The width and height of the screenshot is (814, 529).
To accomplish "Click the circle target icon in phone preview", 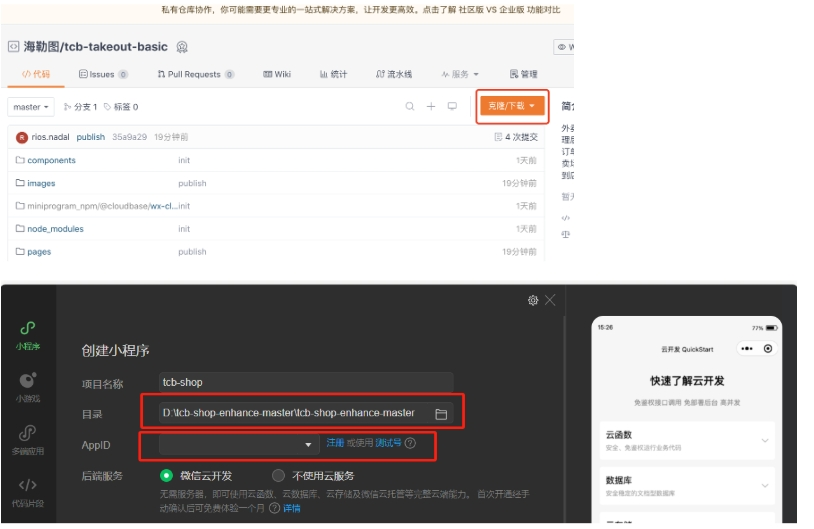I will pos(768,348).
